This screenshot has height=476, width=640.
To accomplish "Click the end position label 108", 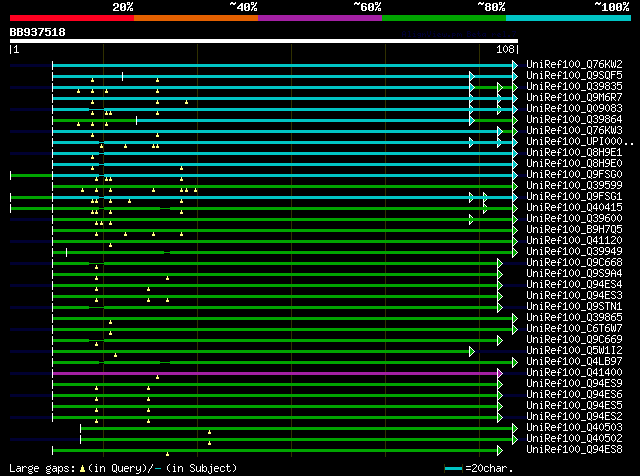I will coord(505,49).
